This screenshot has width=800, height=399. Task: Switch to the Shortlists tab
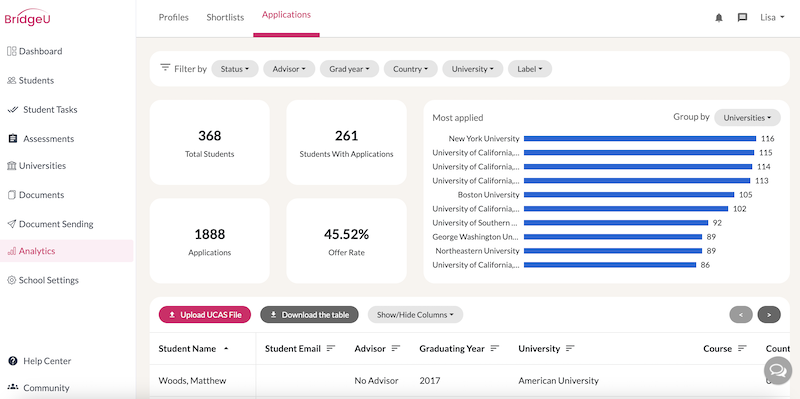(x=225, y=17)
